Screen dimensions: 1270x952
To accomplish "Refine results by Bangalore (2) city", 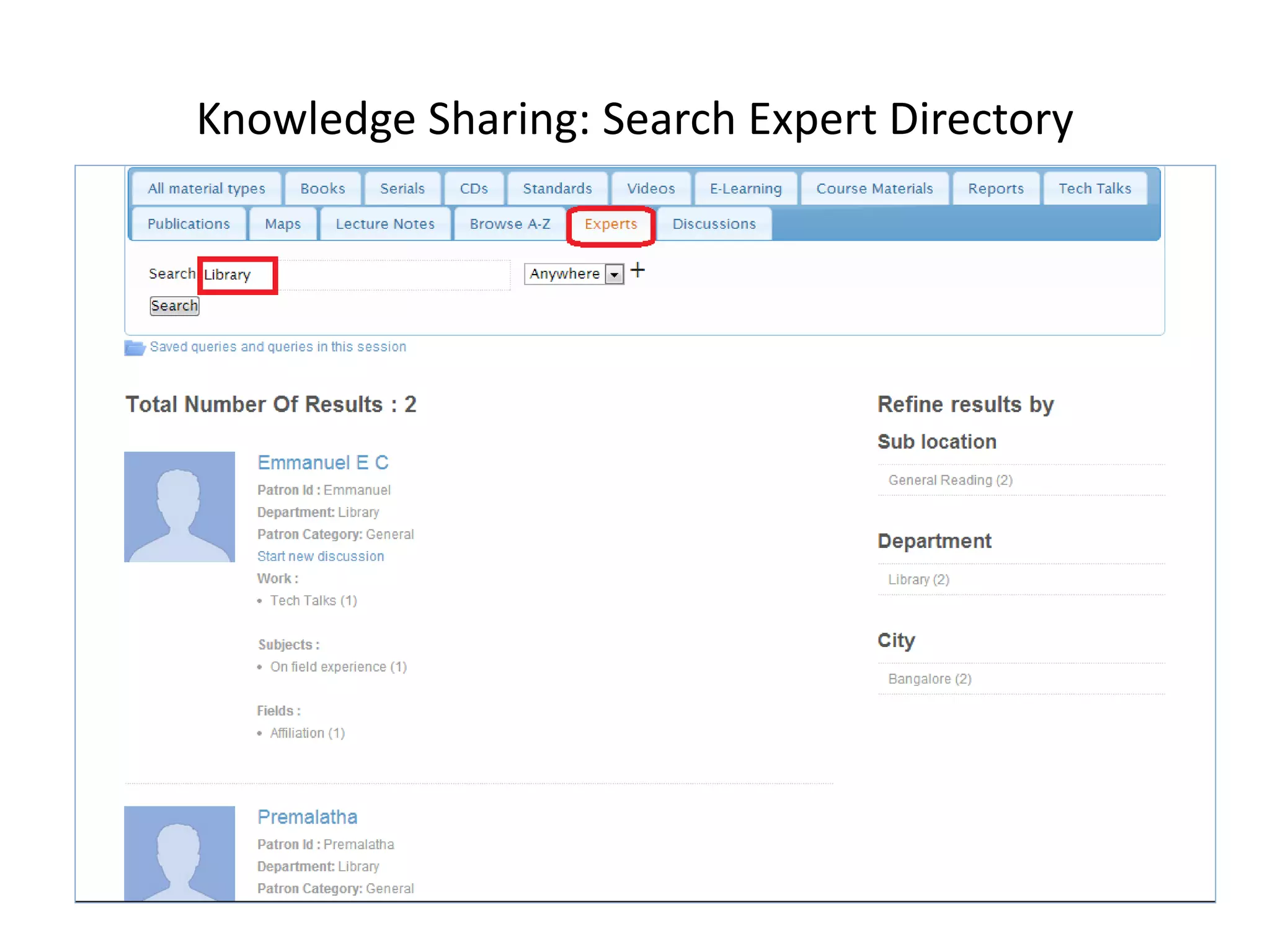I will (930, 679).
